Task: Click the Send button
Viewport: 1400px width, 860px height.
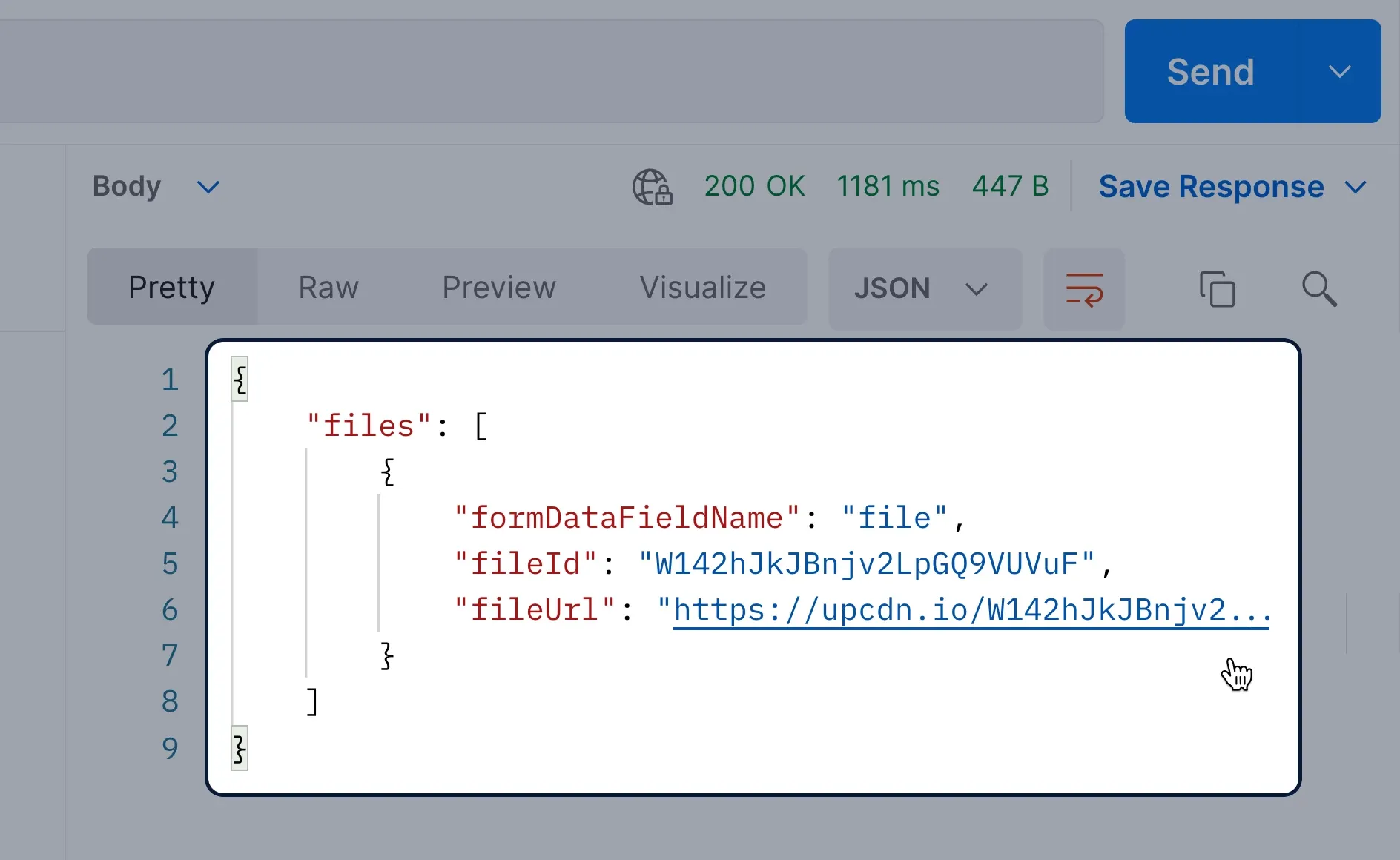Action: pyautogui.click(x=1210, y=71)
